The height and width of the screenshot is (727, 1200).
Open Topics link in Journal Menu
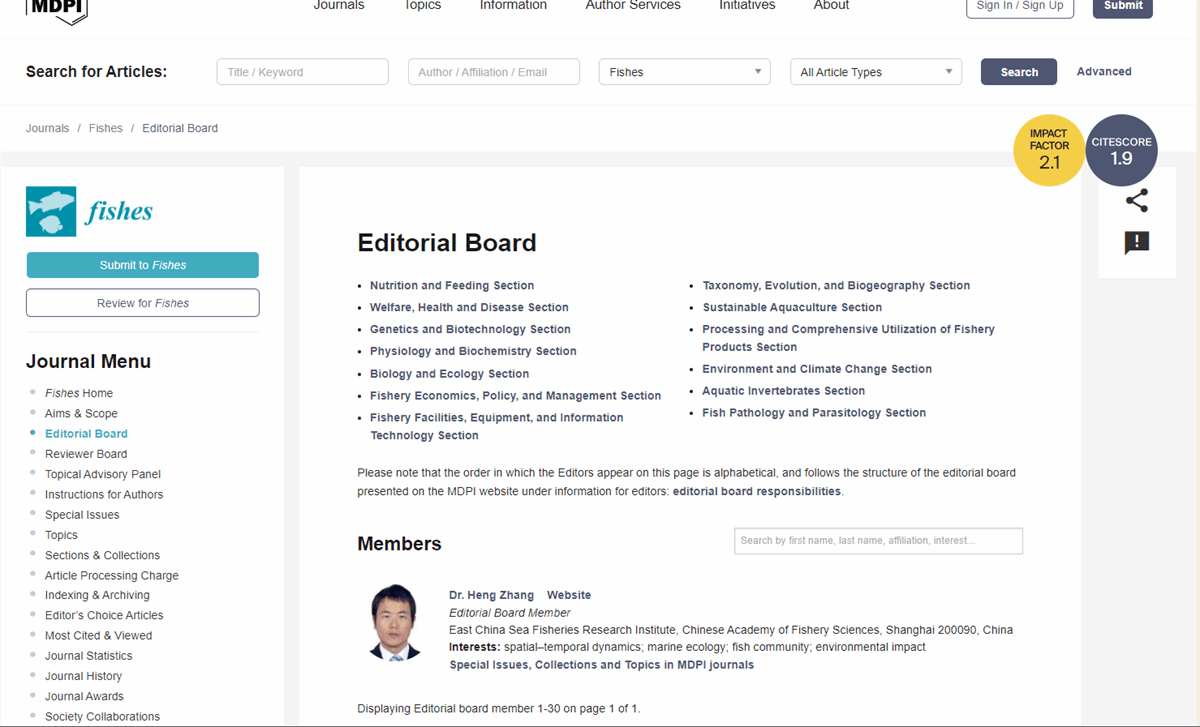tap(61, 535)
